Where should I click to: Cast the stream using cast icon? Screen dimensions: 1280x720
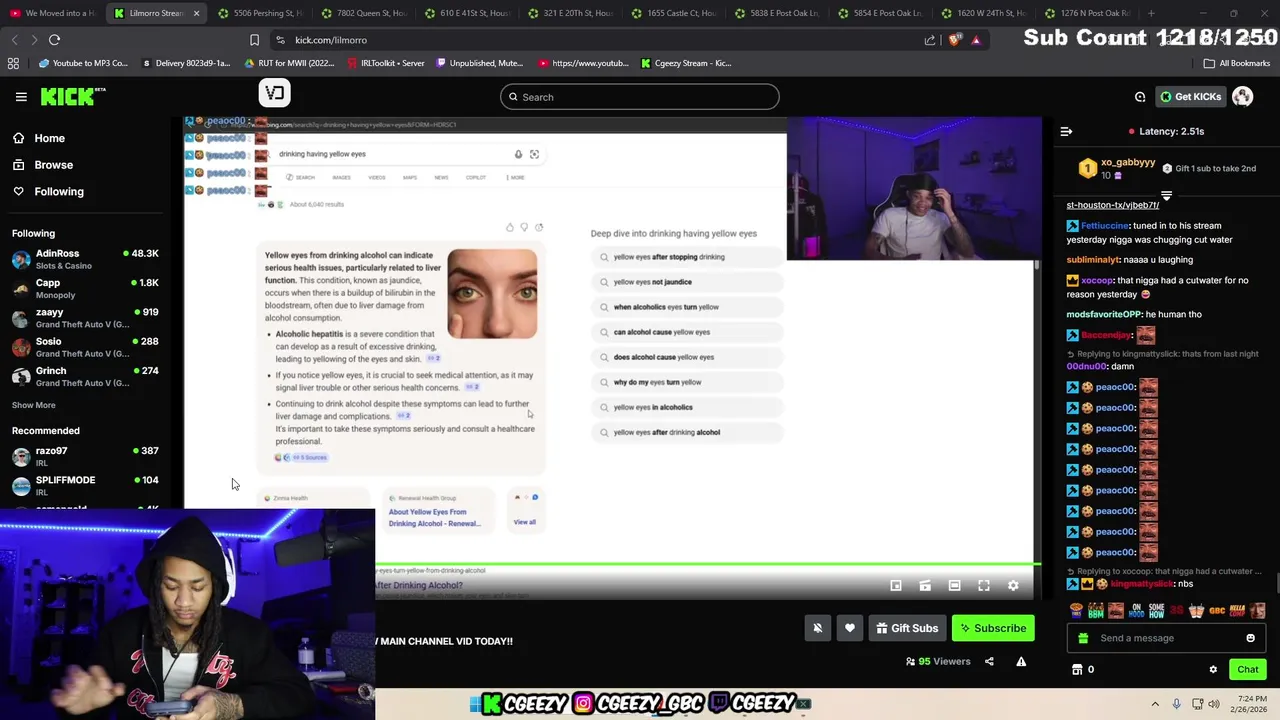925,586
